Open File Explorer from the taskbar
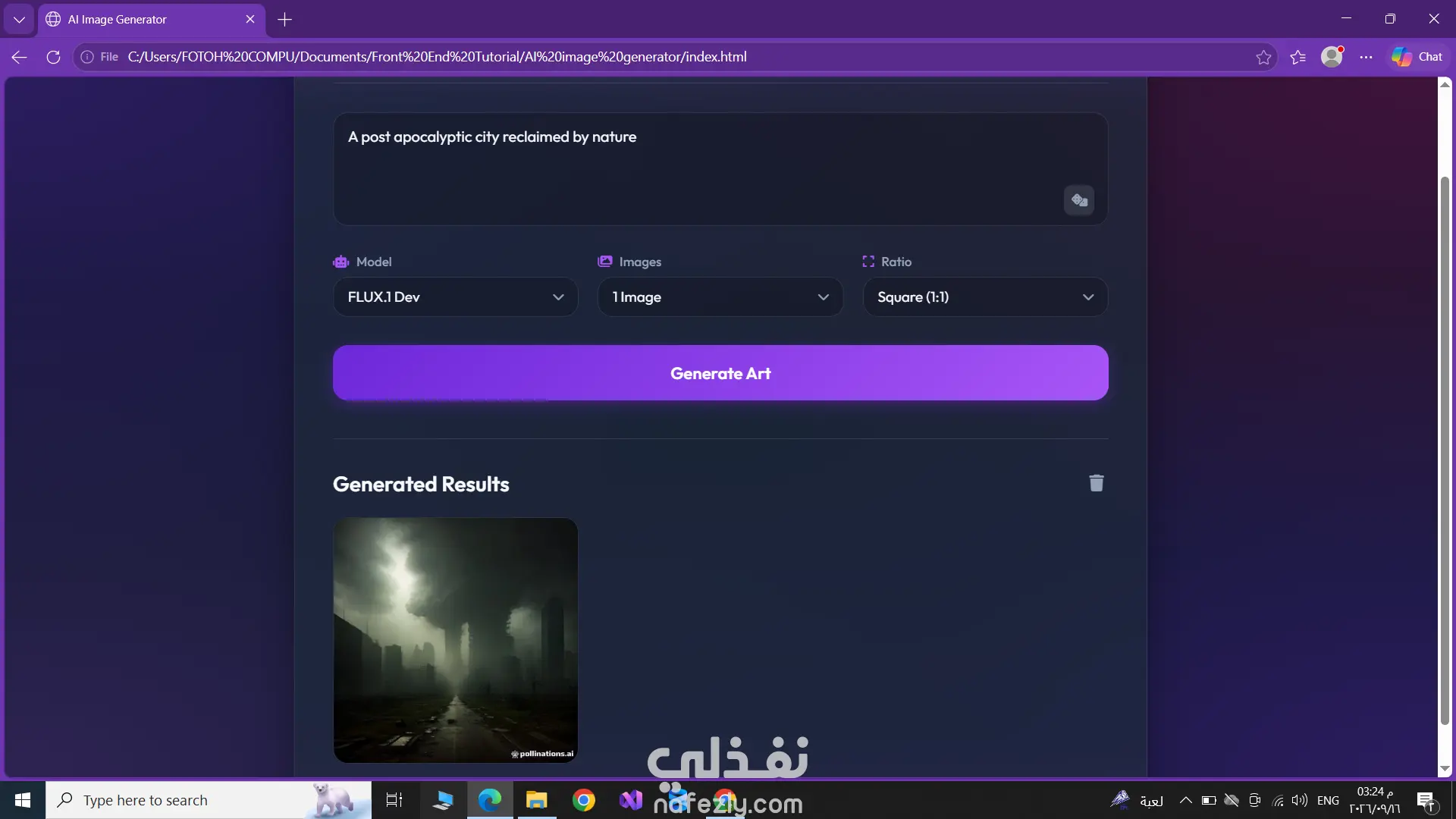Viewport: 1456px width, 819px height. (x=537, y=800)
